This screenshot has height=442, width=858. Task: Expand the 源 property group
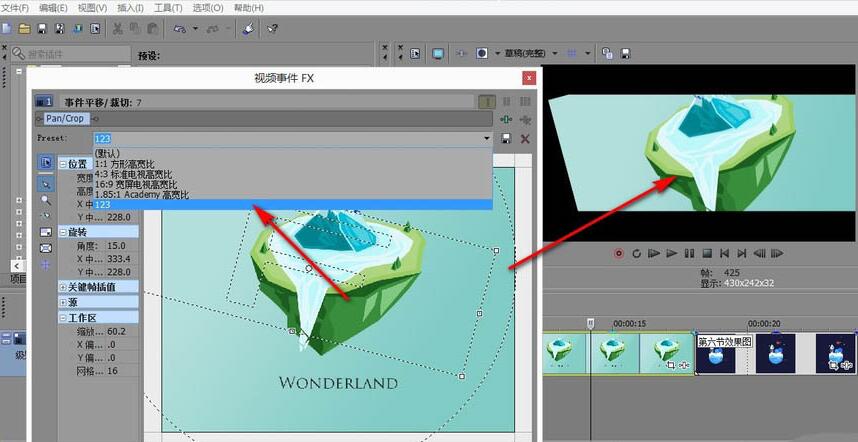pyautogui.click(x=64, y=302)
